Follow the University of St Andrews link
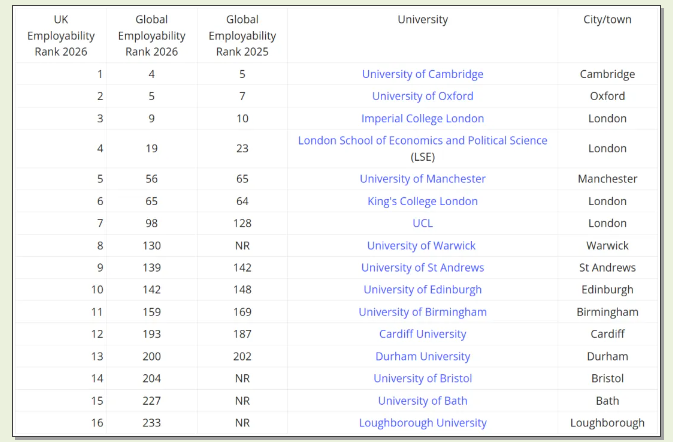Image resolution: width=673 pixels, height=442 pixels. point(422,268)
